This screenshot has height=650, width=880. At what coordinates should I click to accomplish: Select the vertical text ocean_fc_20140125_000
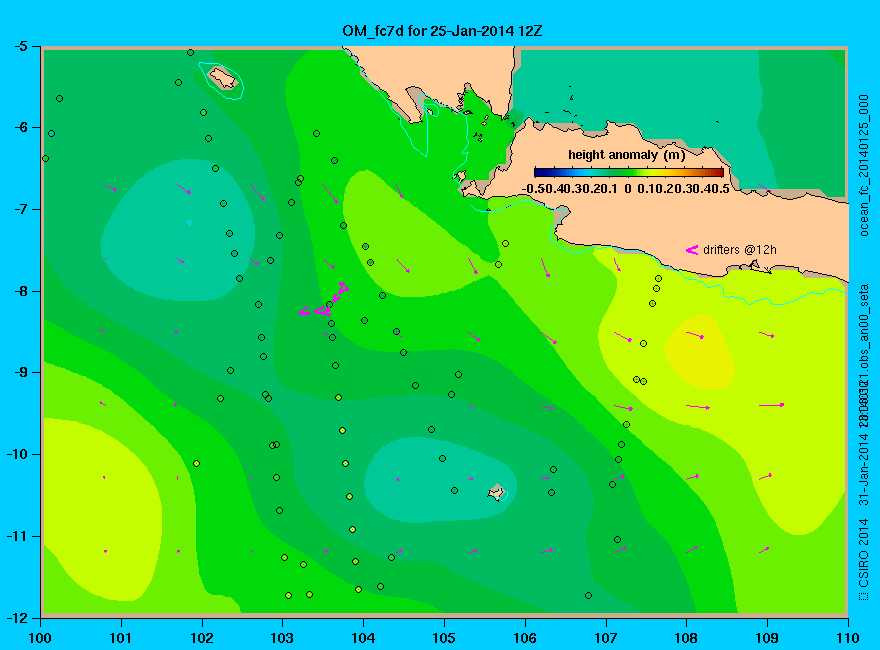864,166
